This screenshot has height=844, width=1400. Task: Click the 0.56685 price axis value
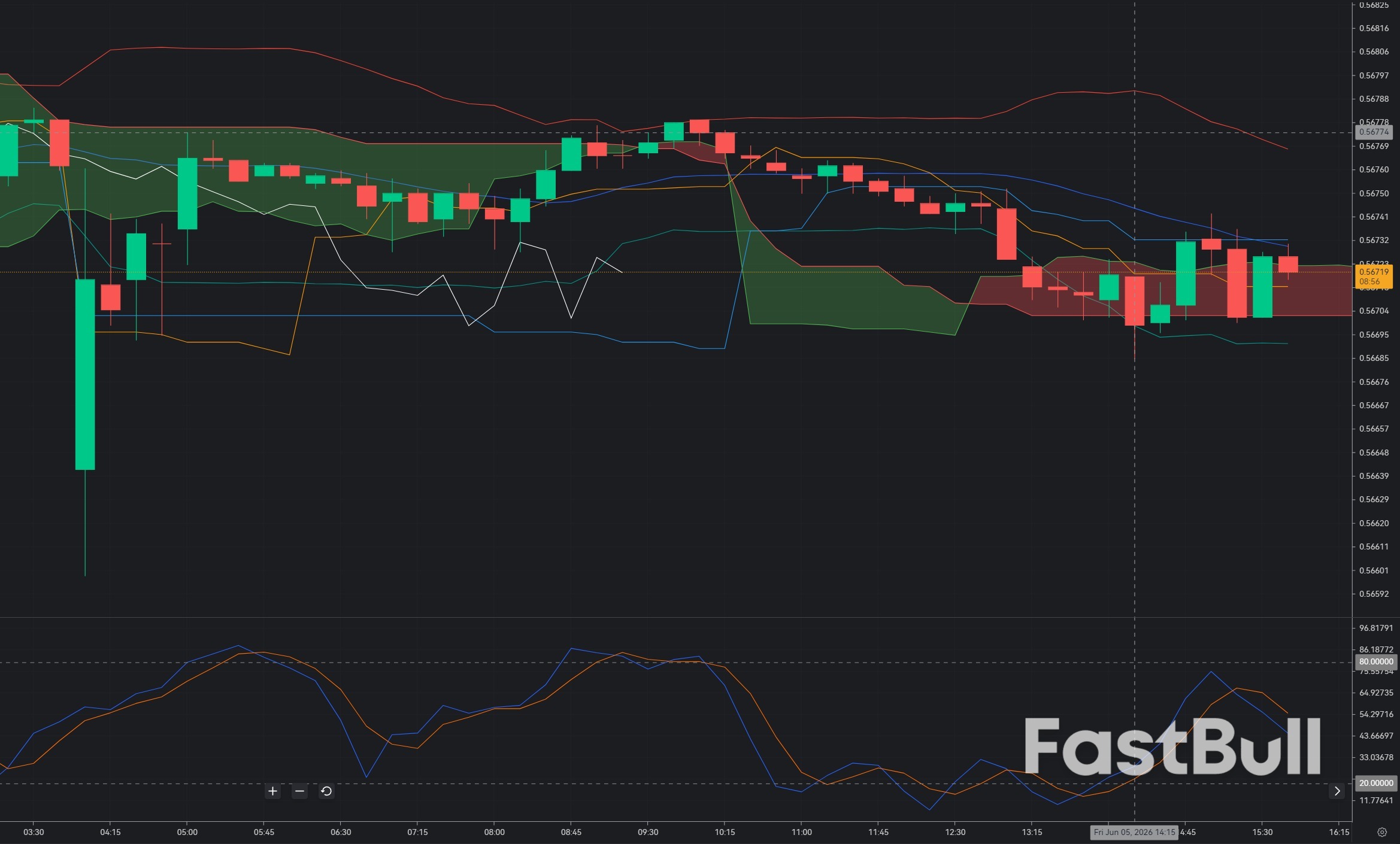point(1374,358)
